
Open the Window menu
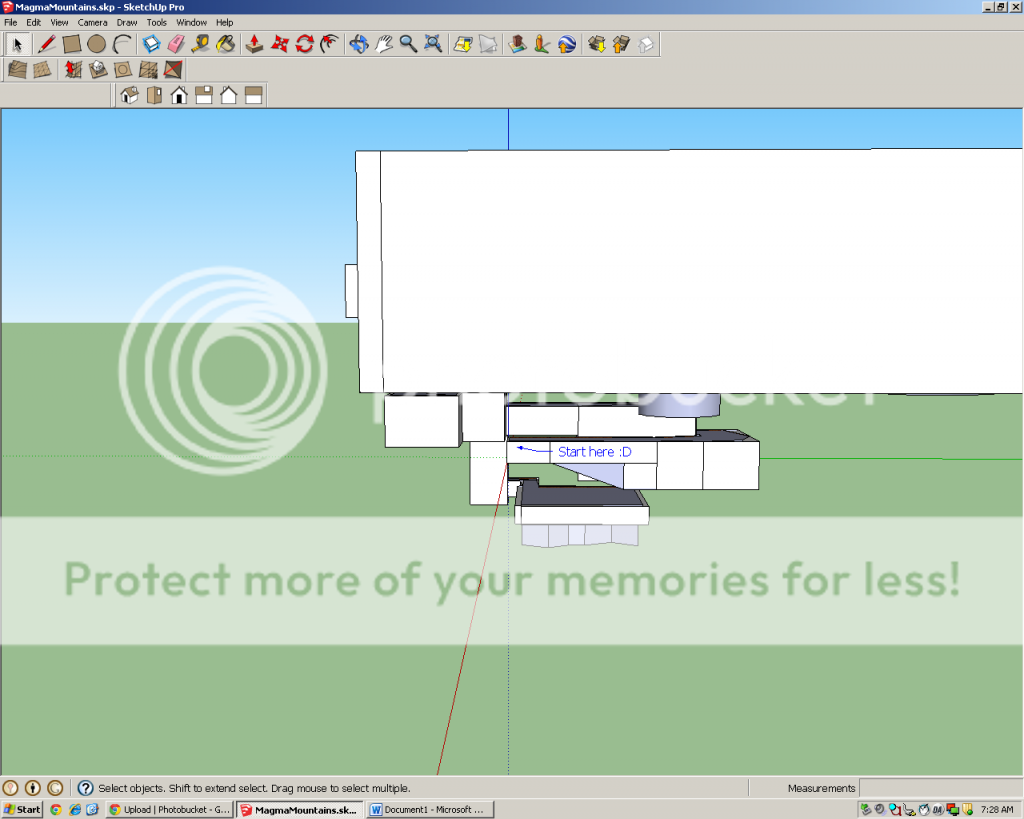pyautogui.click(x=191, y=22)
